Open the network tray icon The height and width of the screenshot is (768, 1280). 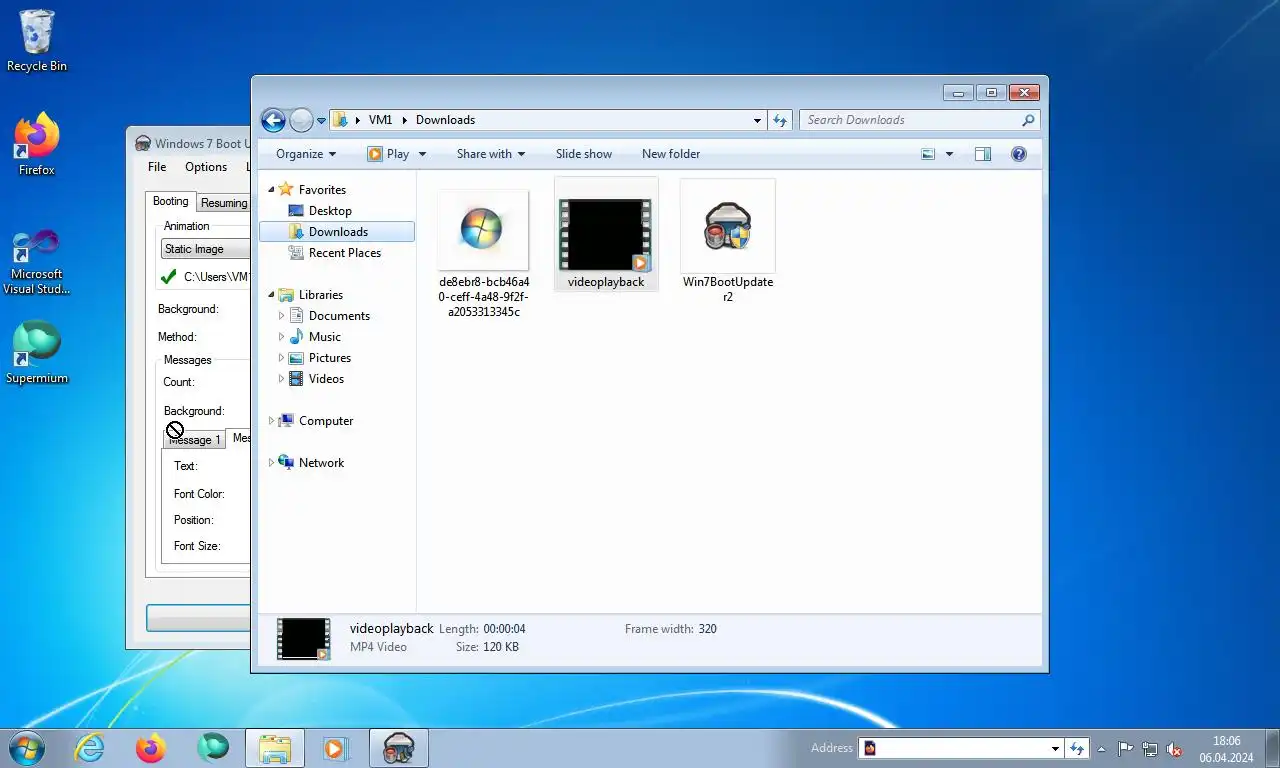point(1150,749)
